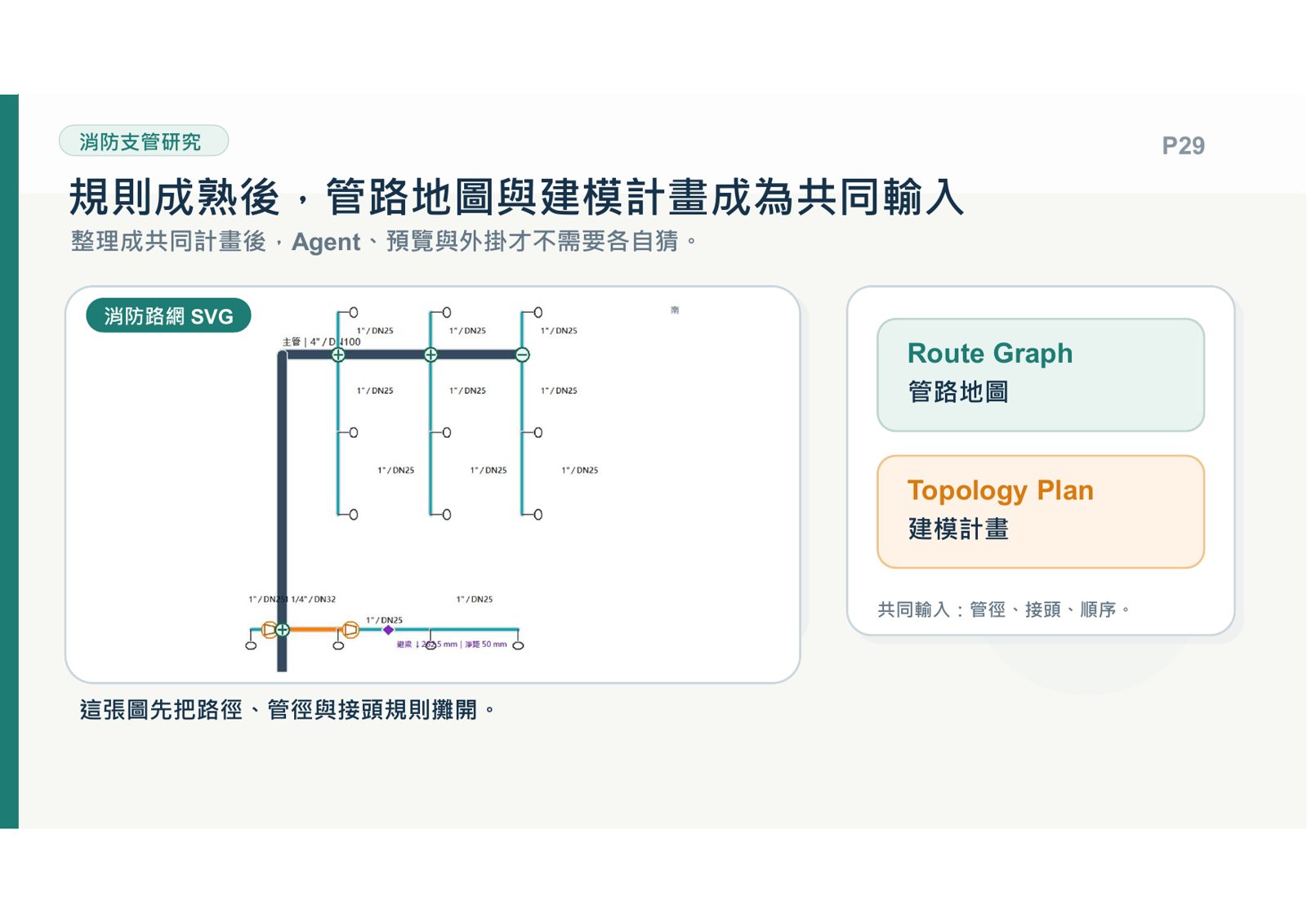Viewport: 1307px width, 924px height.
Task: Click the orange DN32 pipe segment
Action: [x=316, y=630]
